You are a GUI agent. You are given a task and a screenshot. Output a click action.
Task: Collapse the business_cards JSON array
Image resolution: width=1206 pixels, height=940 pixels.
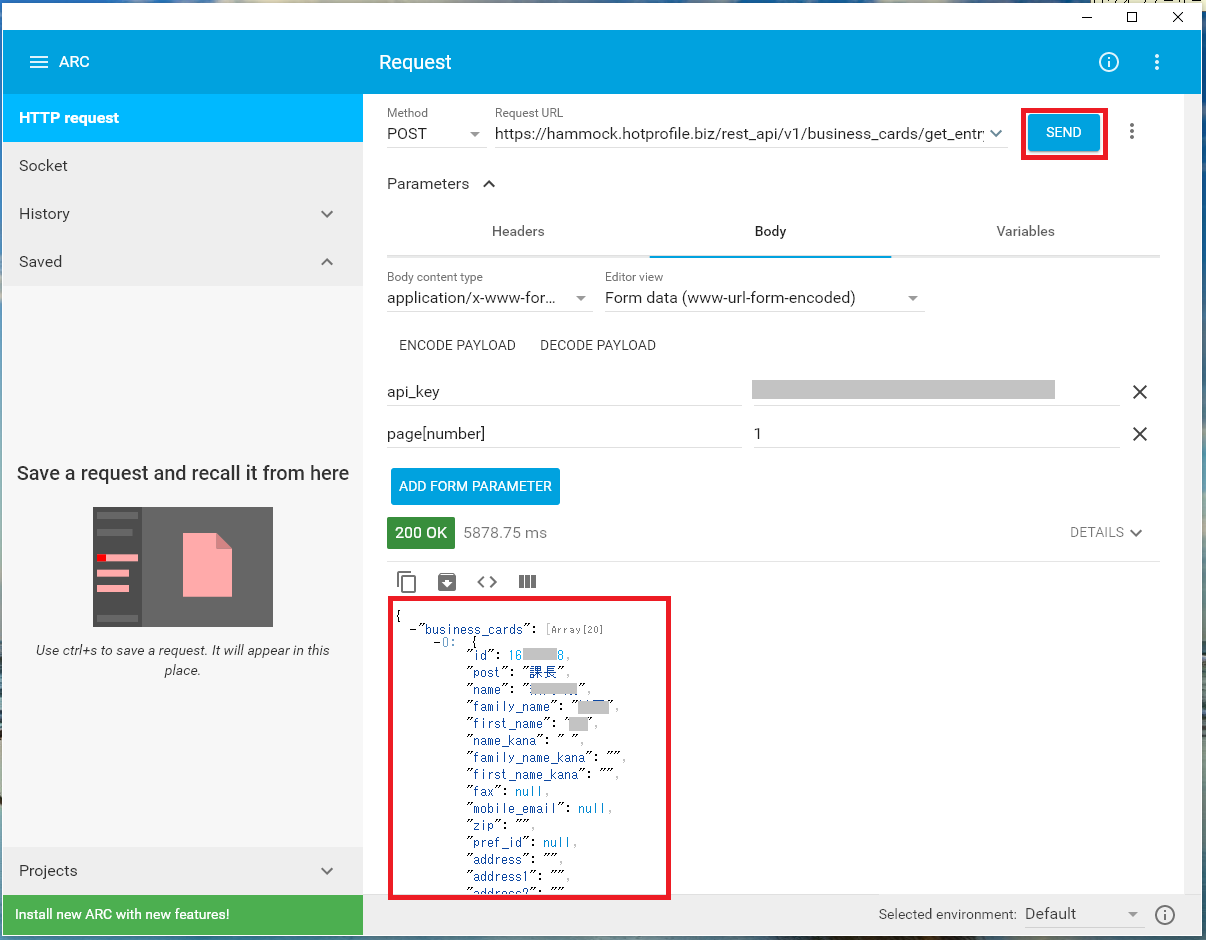coord(414,630)
